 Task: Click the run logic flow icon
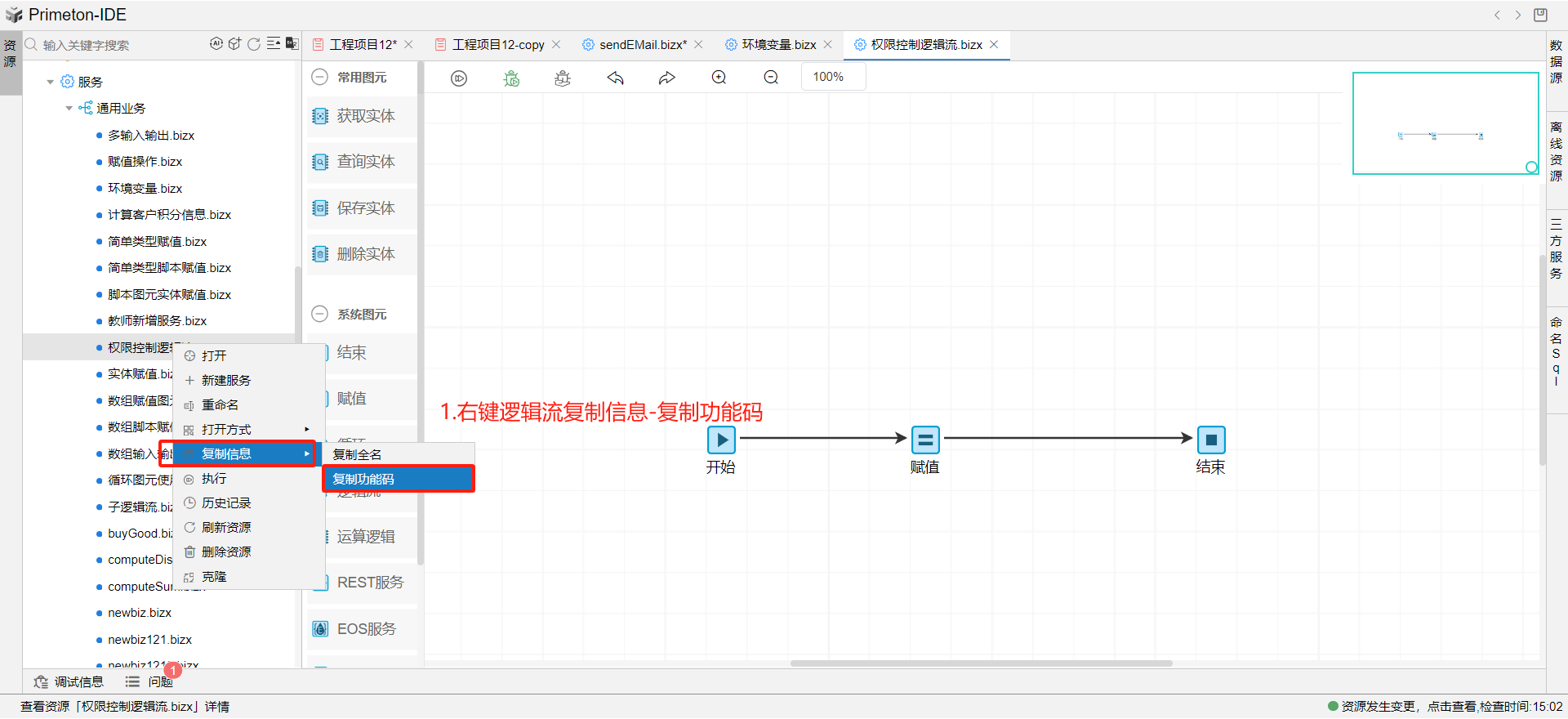(x=459, y=78)
